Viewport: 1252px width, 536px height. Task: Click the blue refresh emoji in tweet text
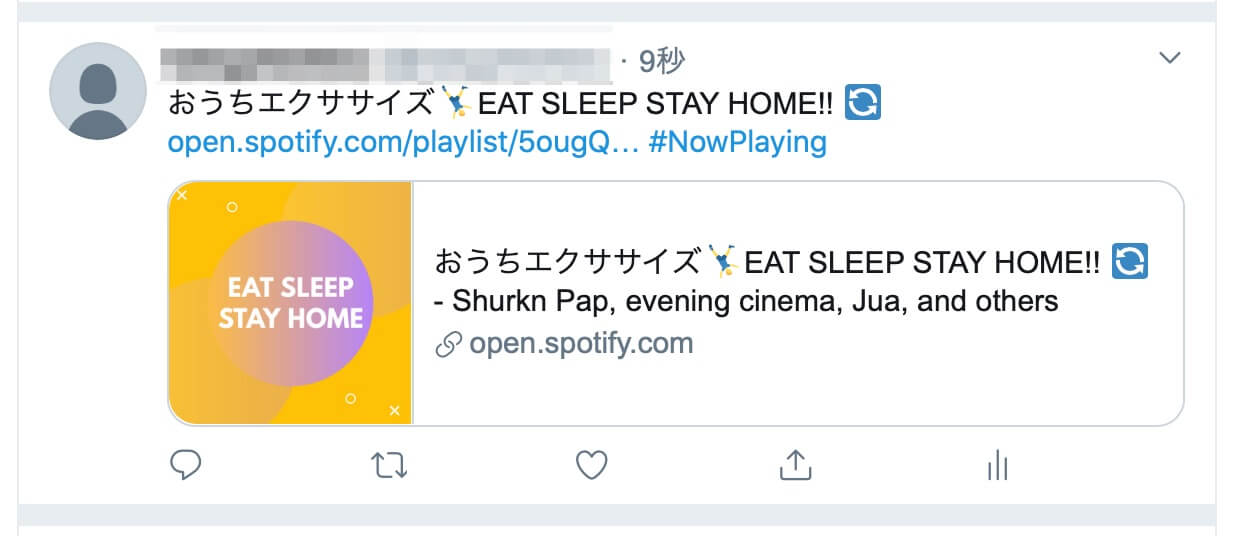pos(863,103)
